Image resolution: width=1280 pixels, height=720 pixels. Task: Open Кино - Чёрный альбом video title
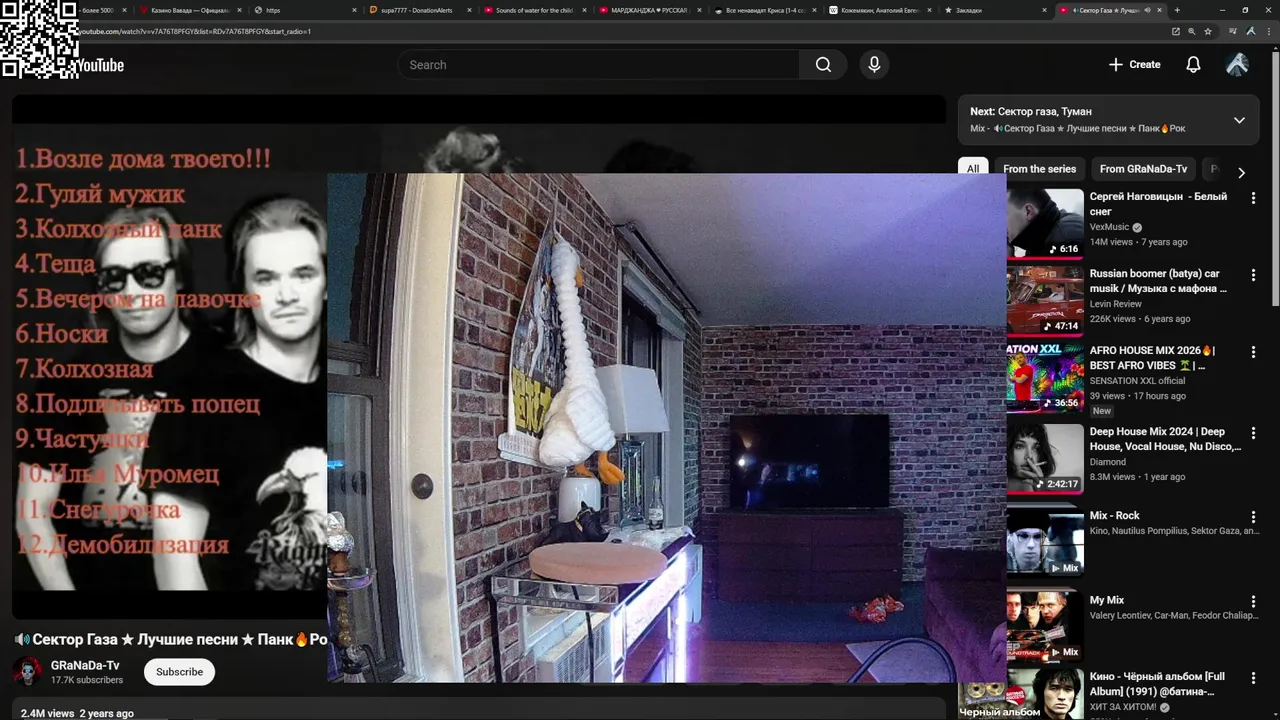pos(1158,684)
